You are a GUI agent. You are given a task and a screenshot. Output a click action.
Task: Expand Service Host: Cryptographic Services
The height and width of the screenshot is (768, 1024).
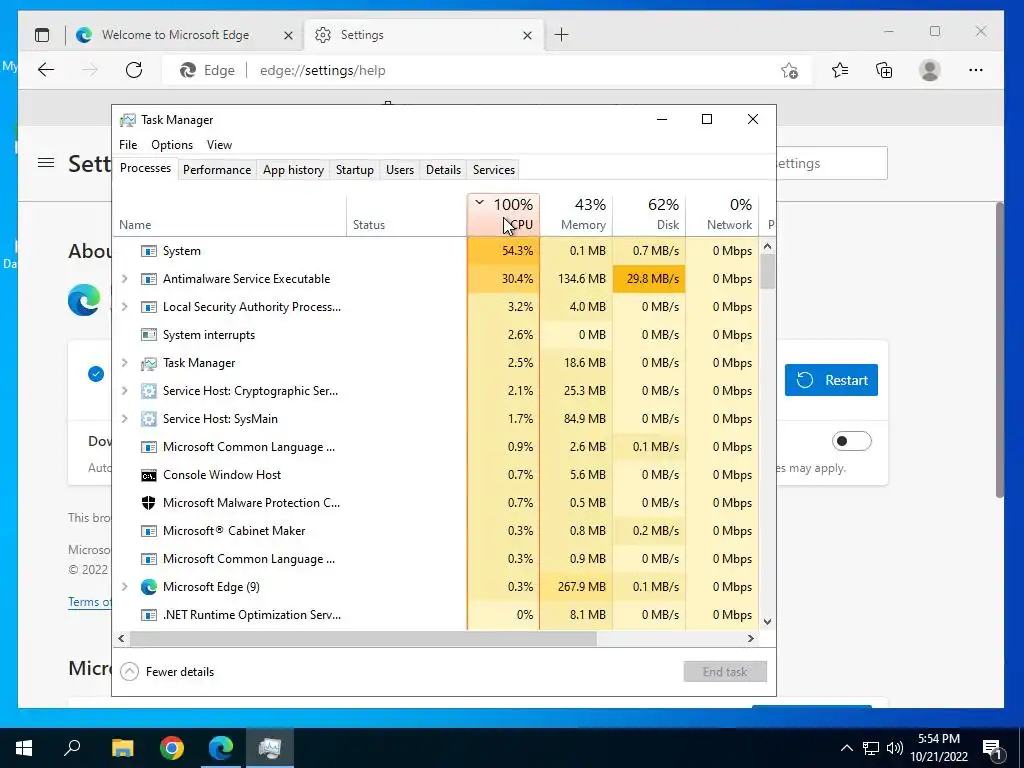tap(125, 391)
